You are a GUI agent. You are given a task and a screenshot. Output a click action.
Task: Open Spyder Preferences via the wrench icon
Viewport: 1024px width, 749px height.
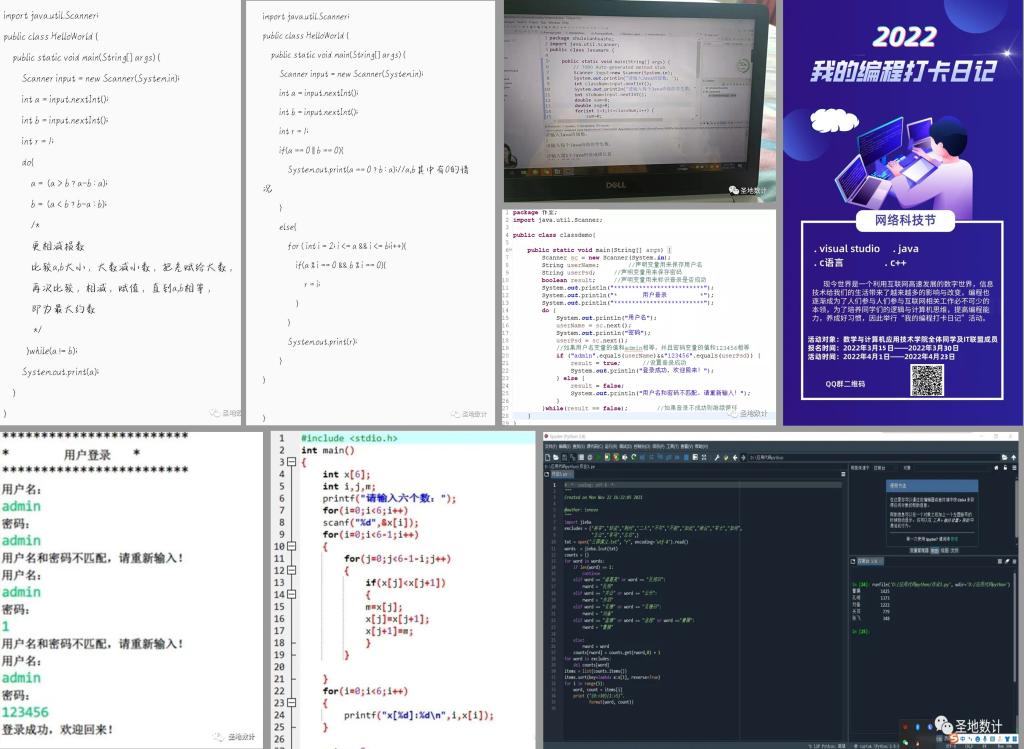point(717,458)
